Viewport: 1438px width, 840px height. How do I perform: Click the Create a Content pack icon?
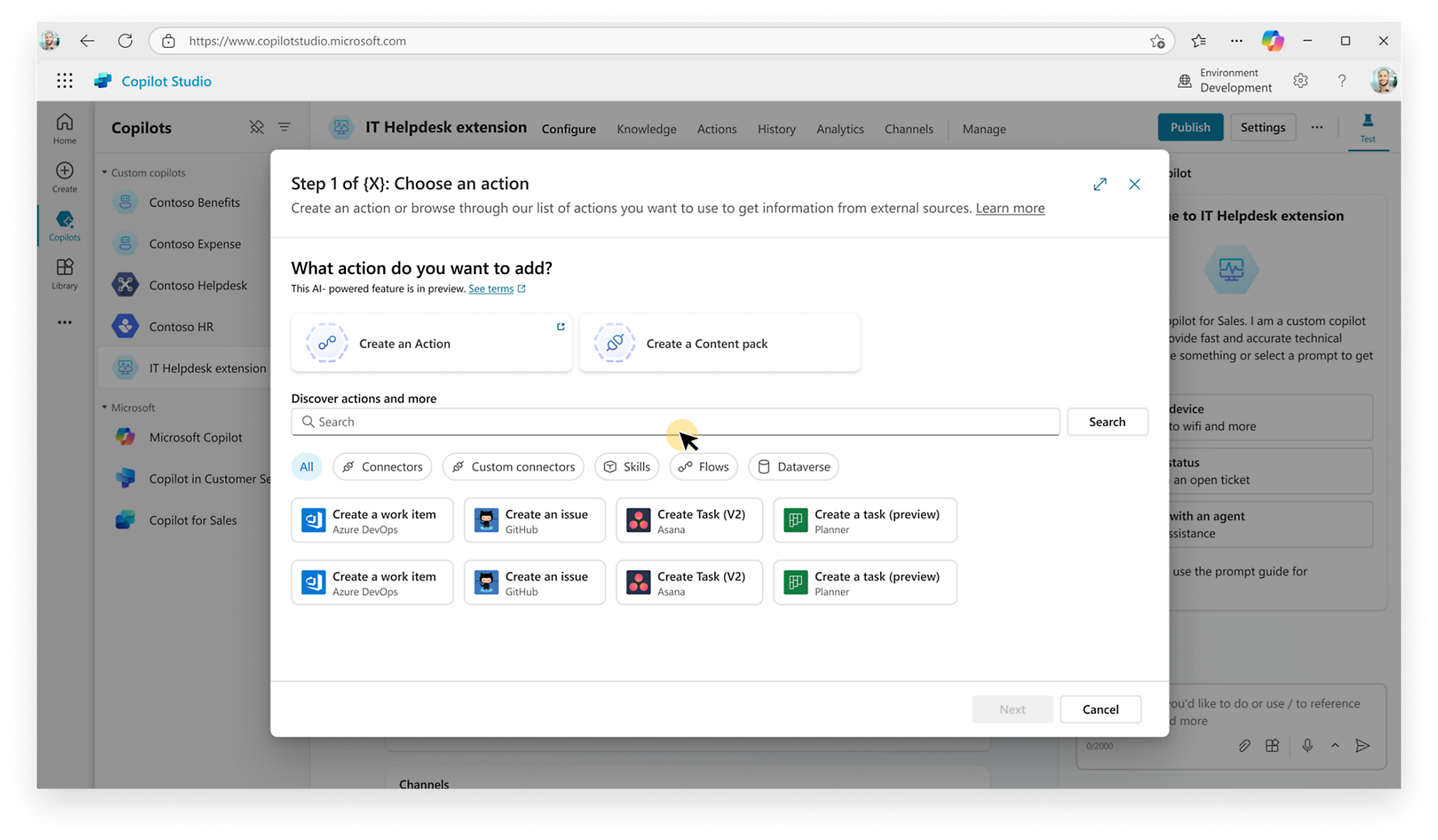[613, 342]
